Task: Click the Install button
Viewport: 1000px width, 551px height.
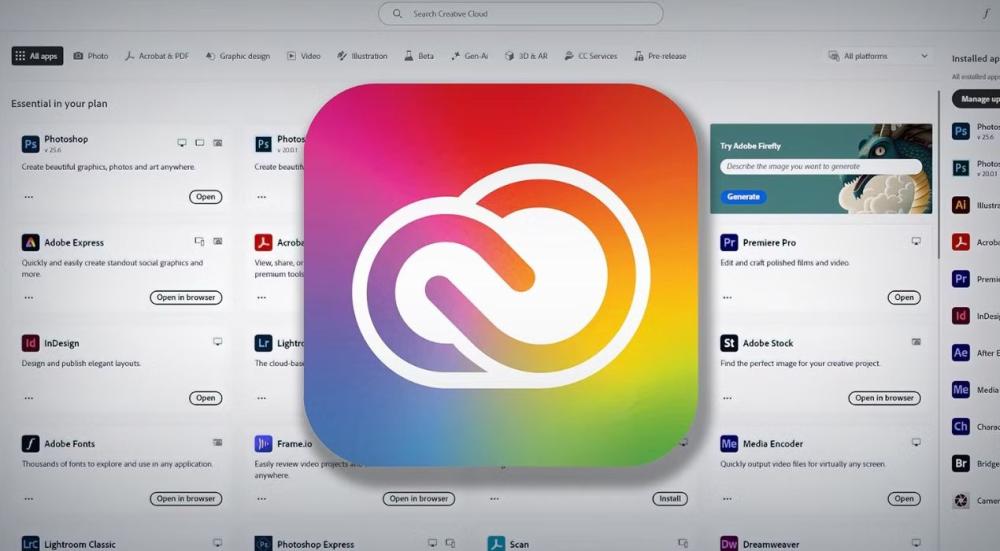Action: [670, 499]
